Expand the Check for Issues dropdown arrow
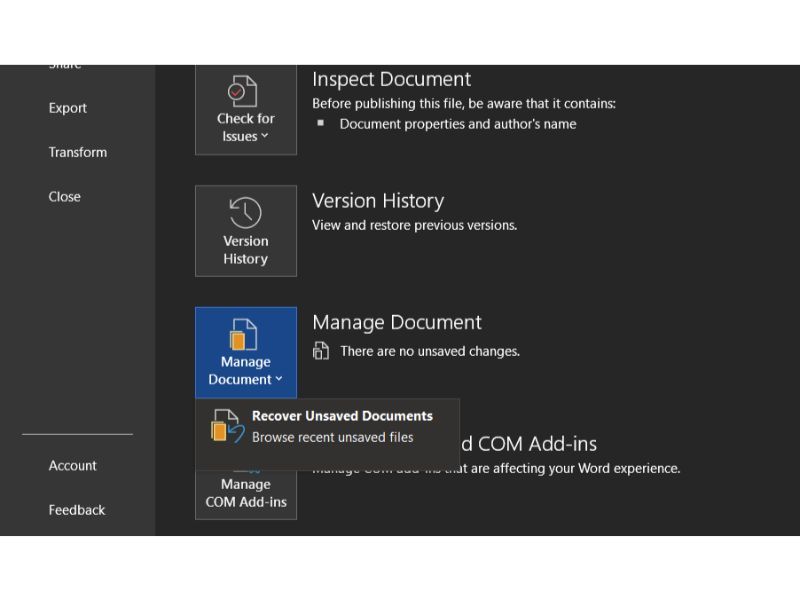Screen dimensions: 800x600 [265, 137]
